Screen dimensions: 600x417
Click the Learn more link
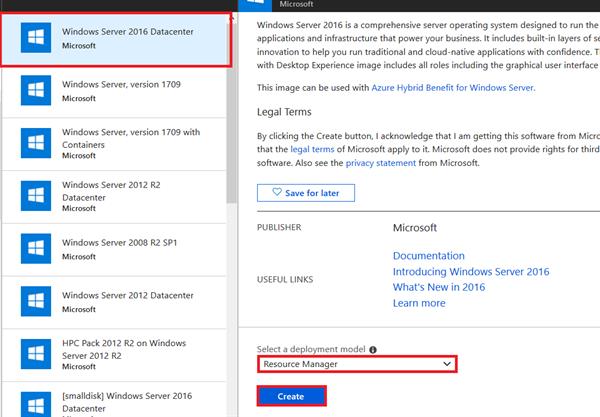click(419, 303)
